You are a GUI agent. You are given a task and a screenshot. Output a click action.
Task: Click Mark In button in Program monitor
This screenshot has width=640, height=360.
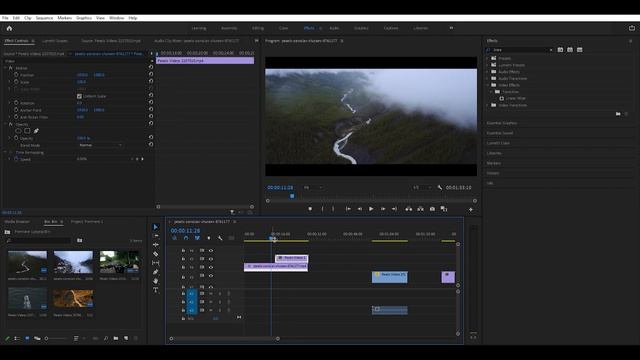click(322, 209)
